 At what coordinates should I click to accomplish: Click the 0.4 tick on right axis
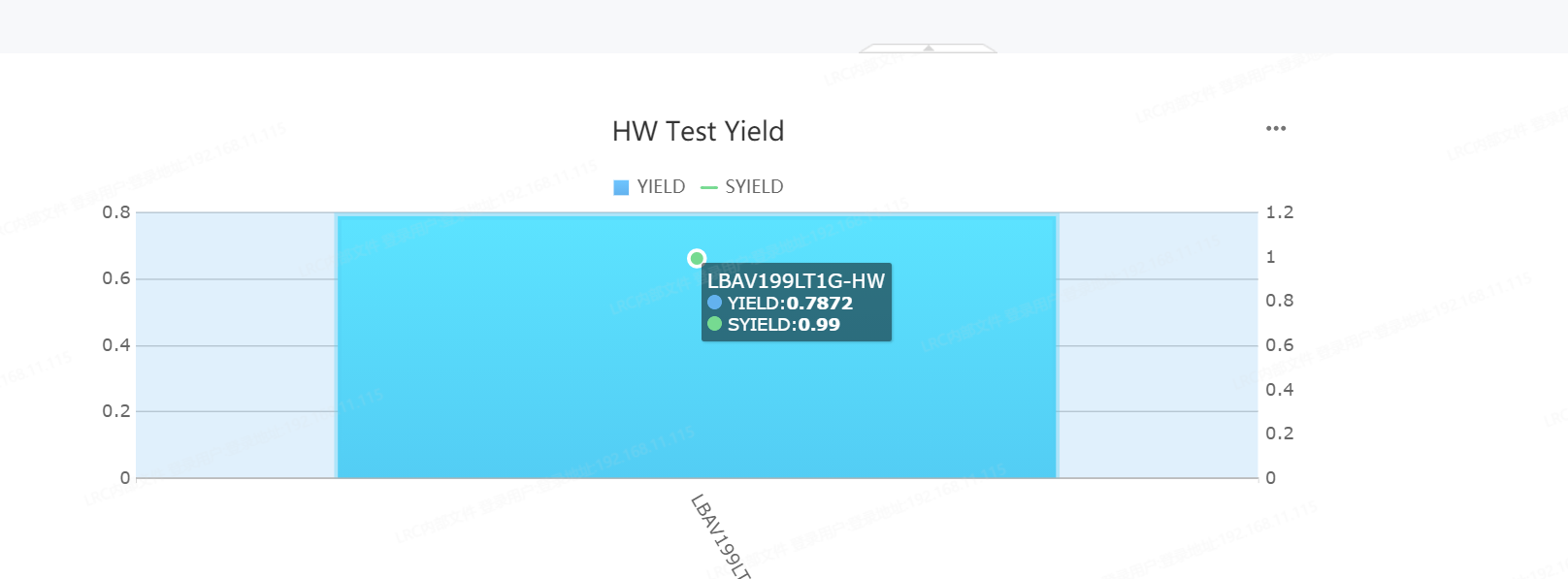[1279, 390]
